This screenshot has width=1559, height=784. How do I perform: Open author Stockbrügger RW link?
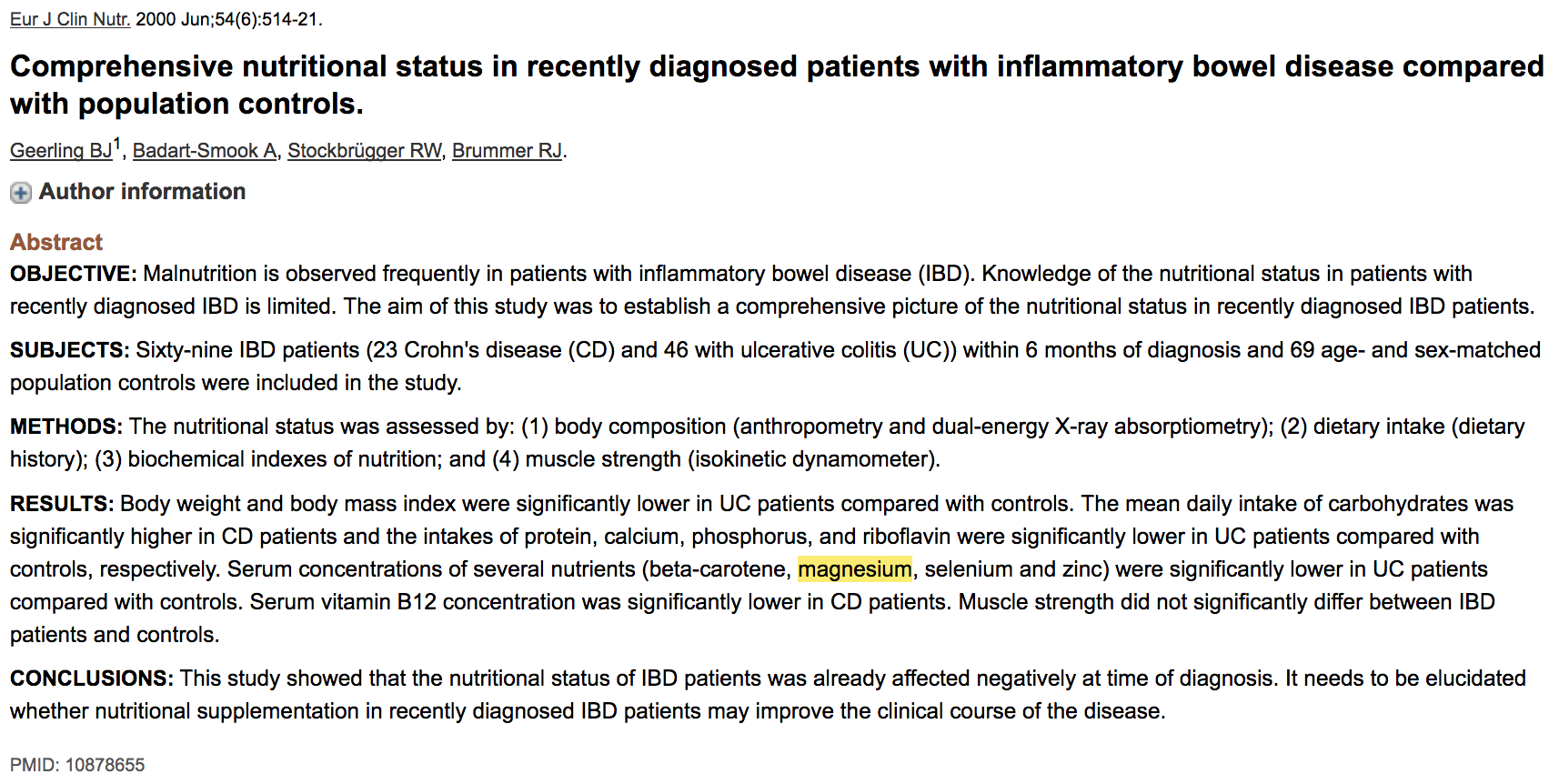(364, 151)
